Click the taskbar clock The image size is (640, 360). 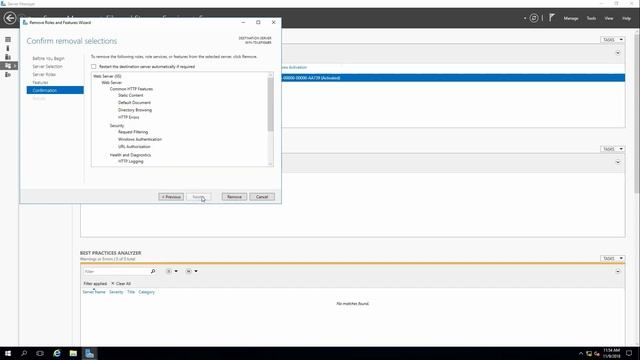tap(611, 353)
